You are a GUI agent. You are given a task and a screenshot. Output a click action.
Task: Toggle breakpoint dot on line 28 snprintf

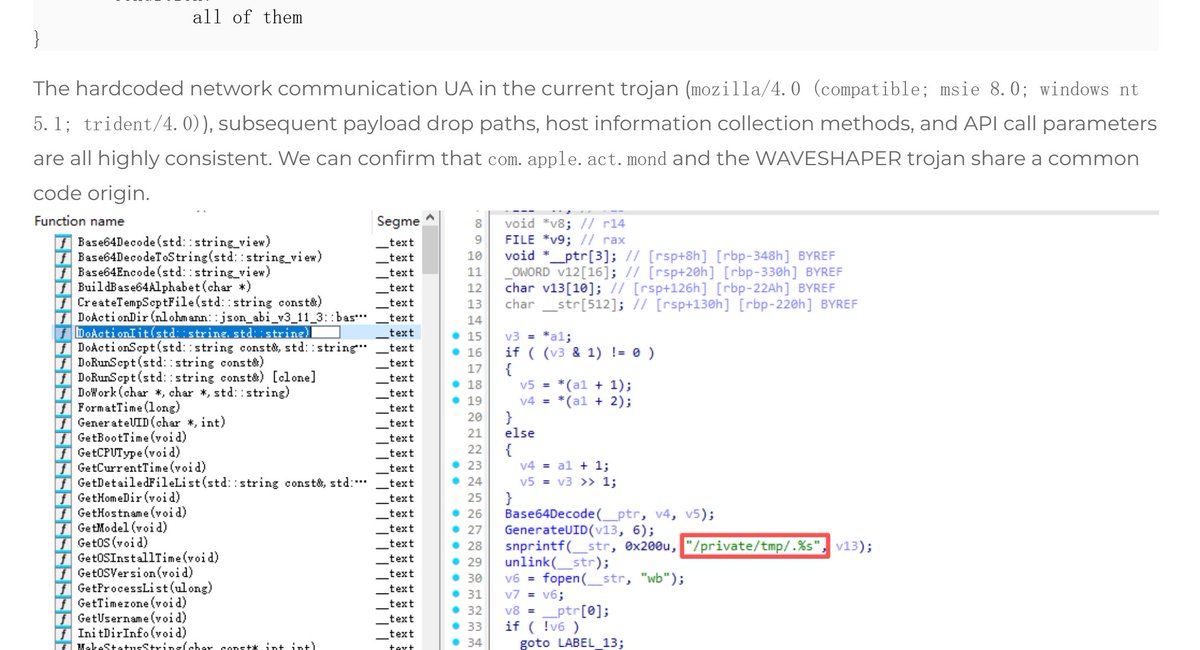coord(454,546)
